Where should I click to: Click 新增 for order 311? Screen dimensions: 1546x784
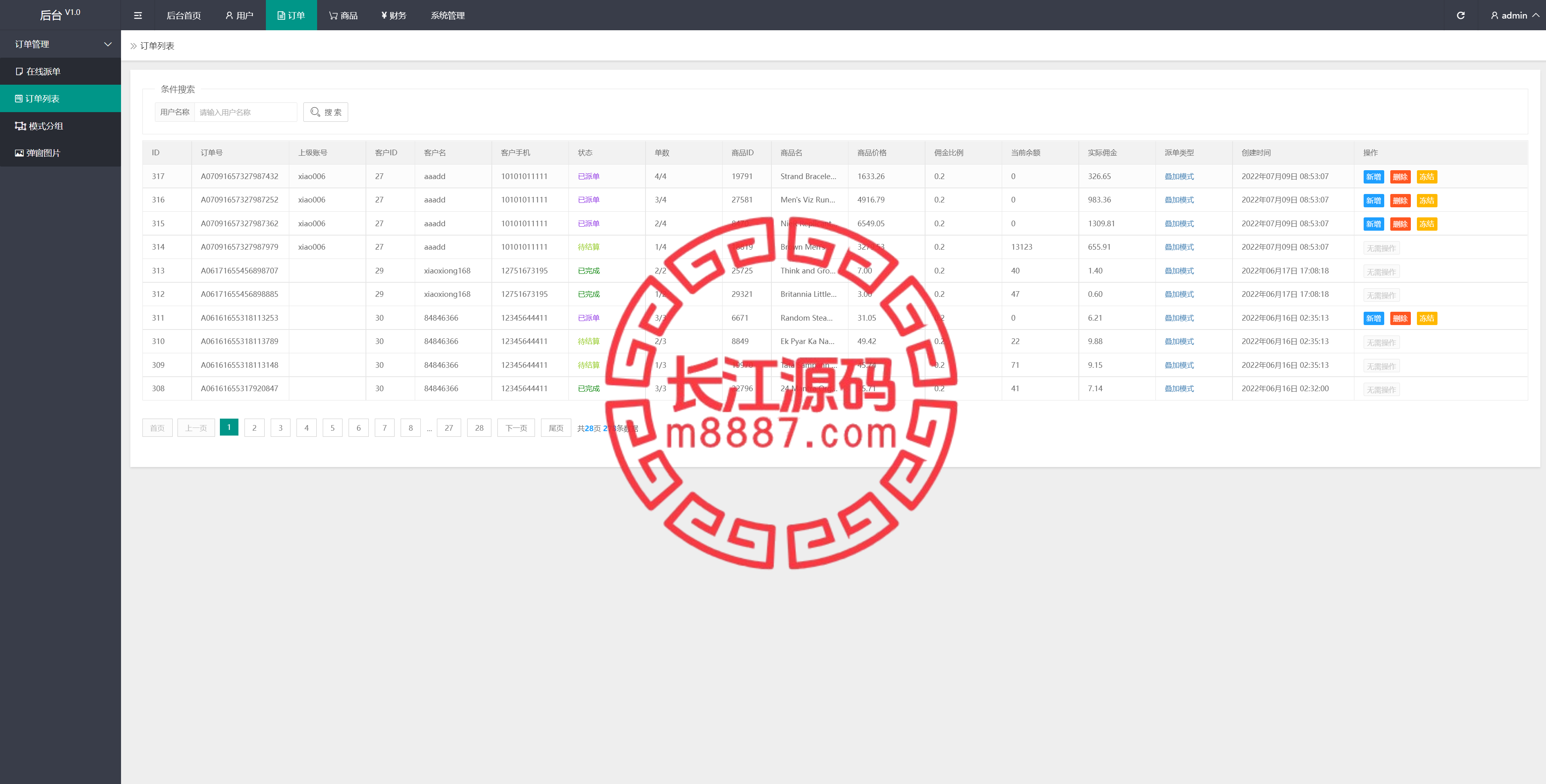coord(1373,319)
